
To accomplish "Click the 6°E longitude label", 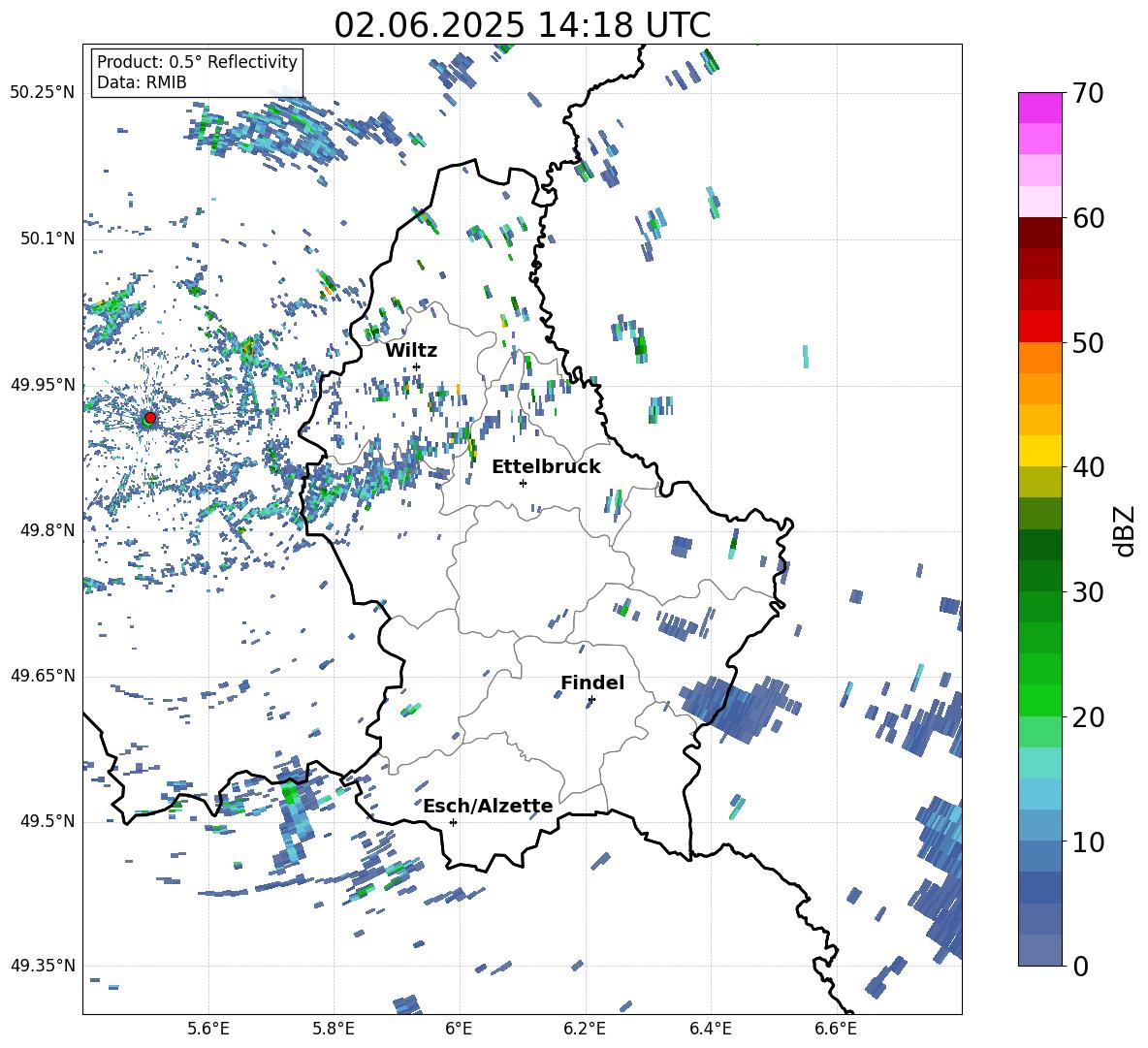I will point(459,1029).
